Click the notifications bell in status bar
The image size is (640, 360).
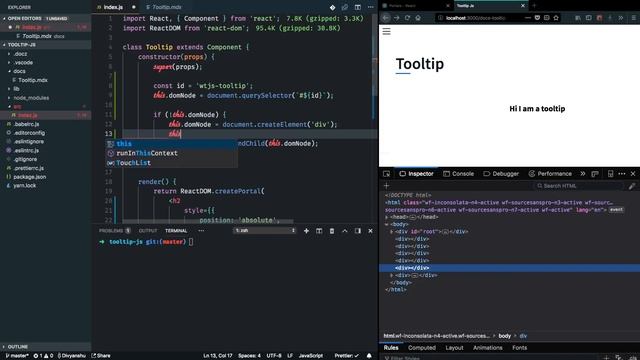point(369,356)
